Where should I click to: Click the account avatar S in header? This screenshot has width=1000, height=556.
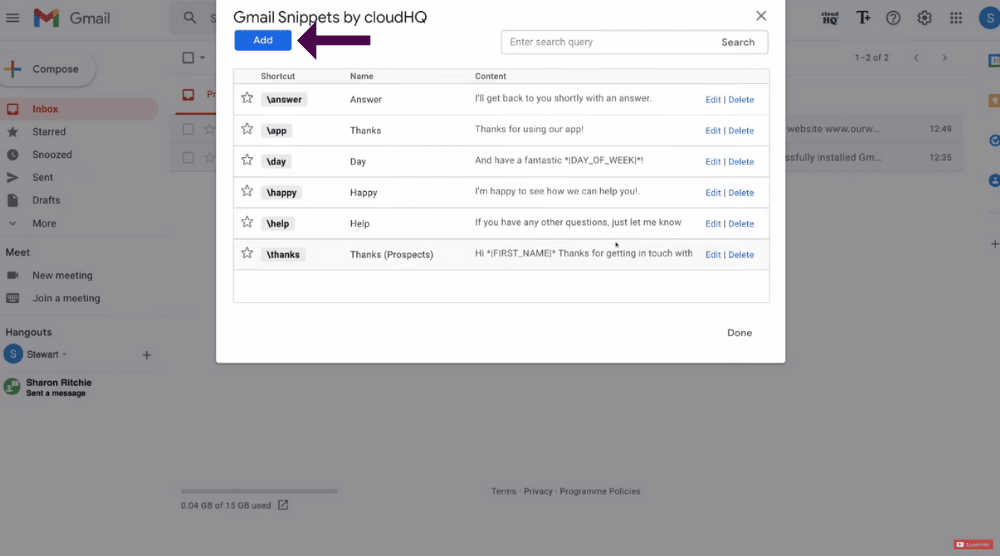pos(989,18)
